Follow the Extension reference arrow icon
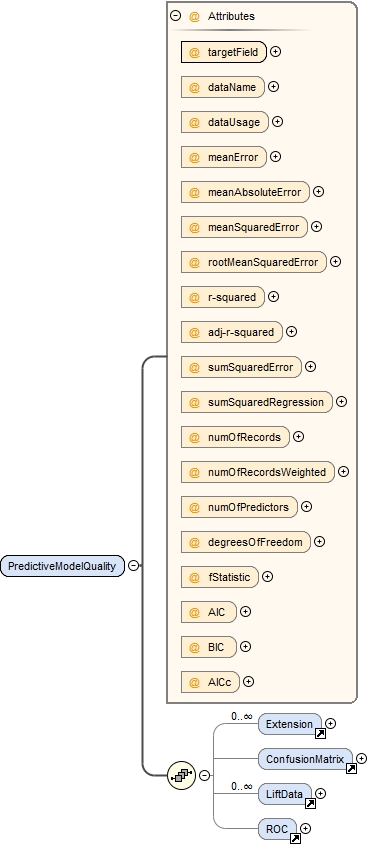385x845 pixels. 320,733
